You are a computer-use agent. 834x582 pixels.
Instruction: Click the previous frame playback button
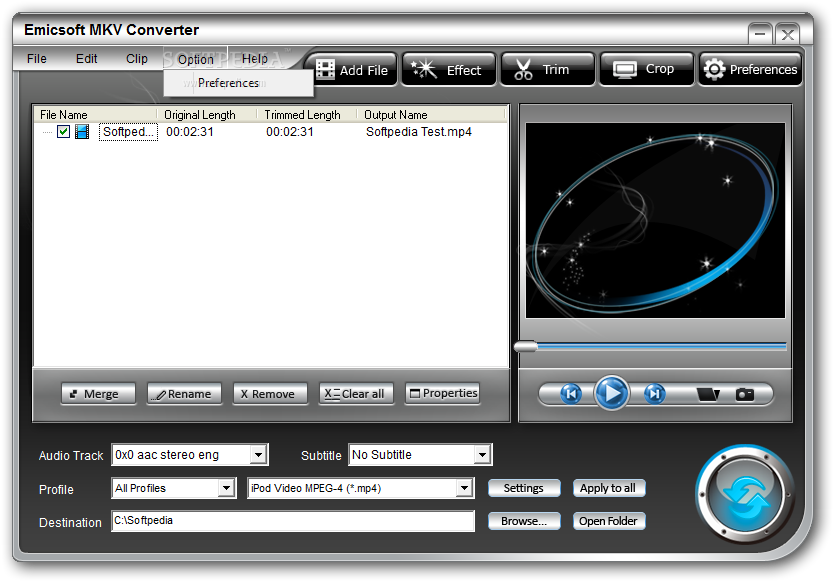571,394
